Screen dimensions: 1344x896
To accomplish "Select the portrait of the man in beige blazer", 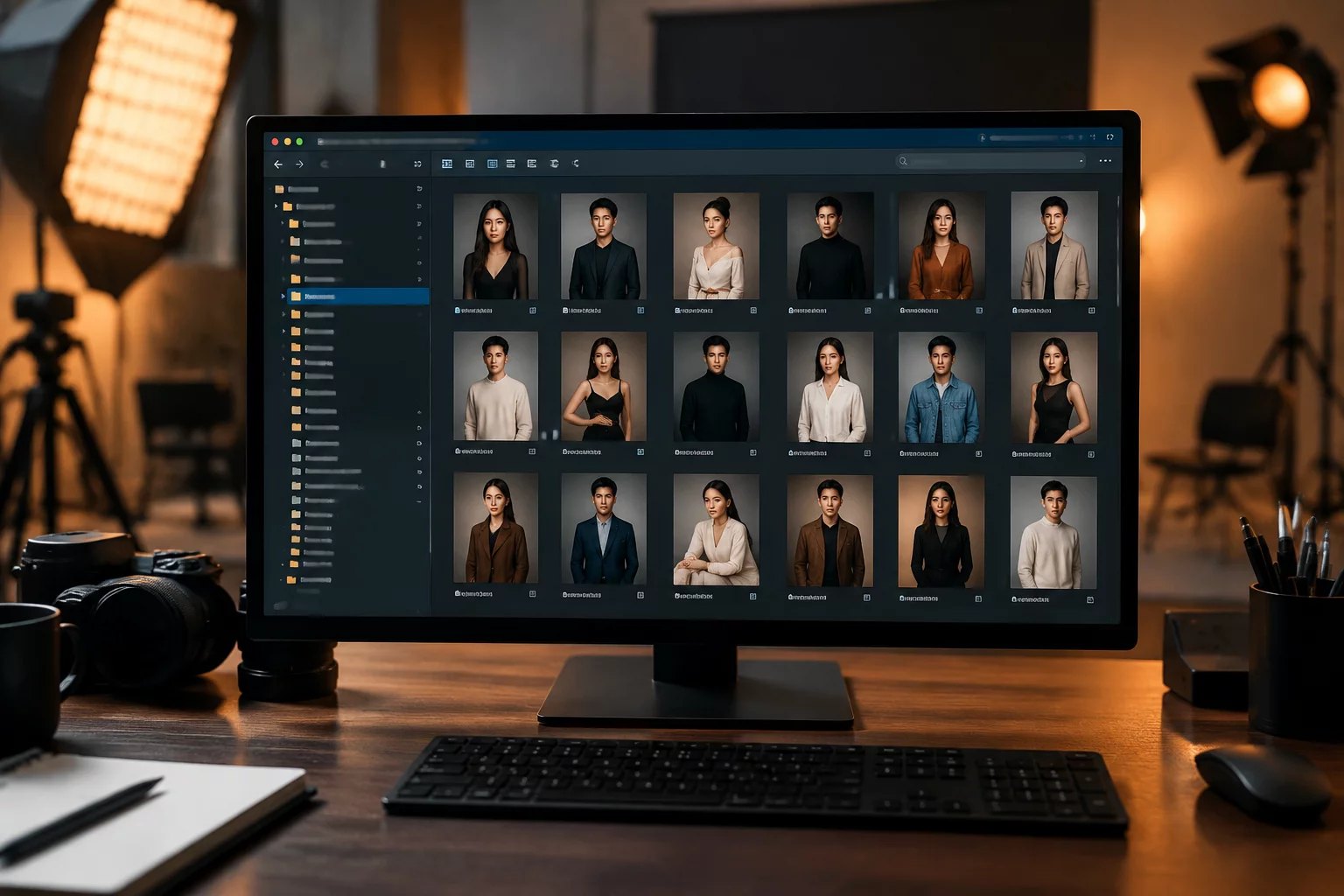I will pyautogui.click(x=1054, y=246).
